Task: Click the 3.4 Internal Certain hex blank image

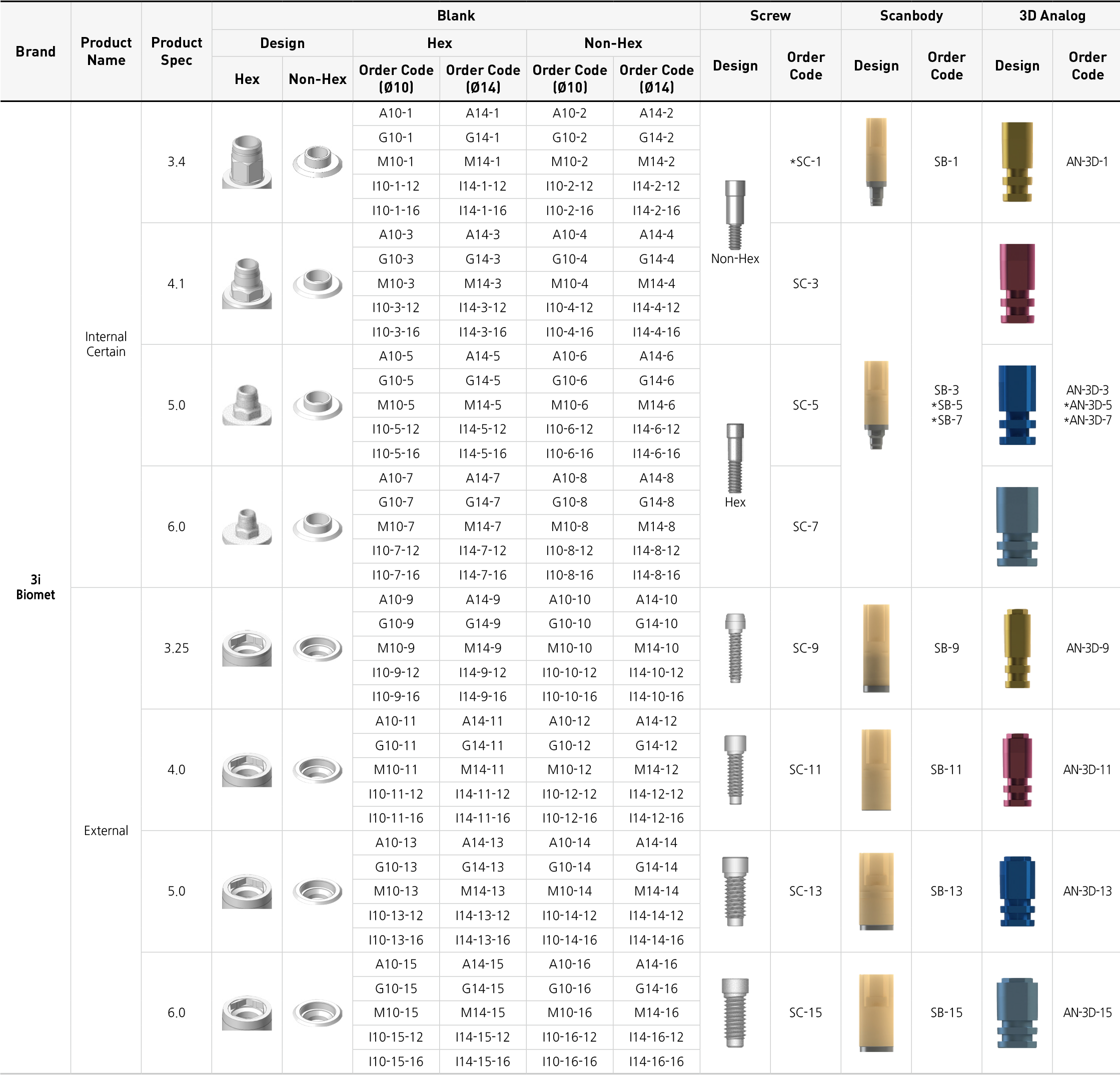Action: [247, 162]
